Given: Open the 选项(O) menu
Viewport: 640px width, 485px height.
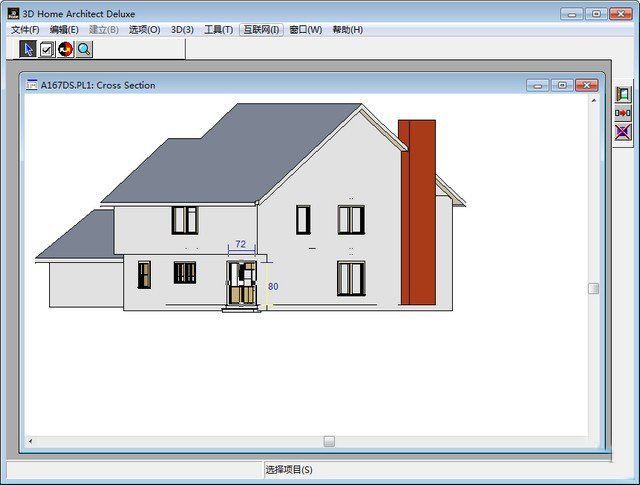Looking at the screenshot, I should [x=144, y=30].
